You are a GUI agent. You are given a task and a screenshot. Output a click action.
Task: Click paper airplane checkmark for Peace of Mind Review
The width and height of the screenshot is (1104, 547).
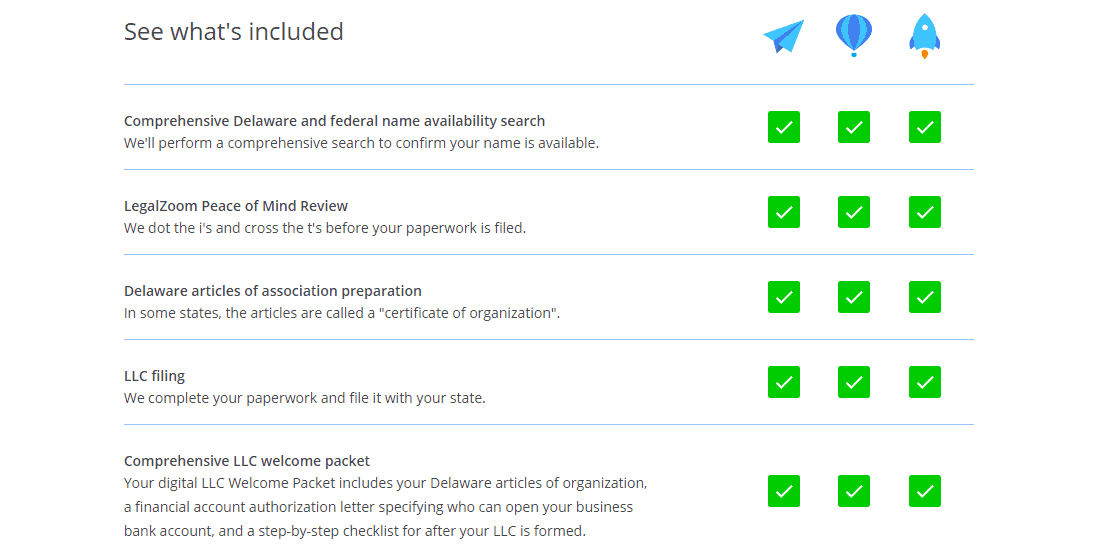pyautogui.click(x=784, y=212)
